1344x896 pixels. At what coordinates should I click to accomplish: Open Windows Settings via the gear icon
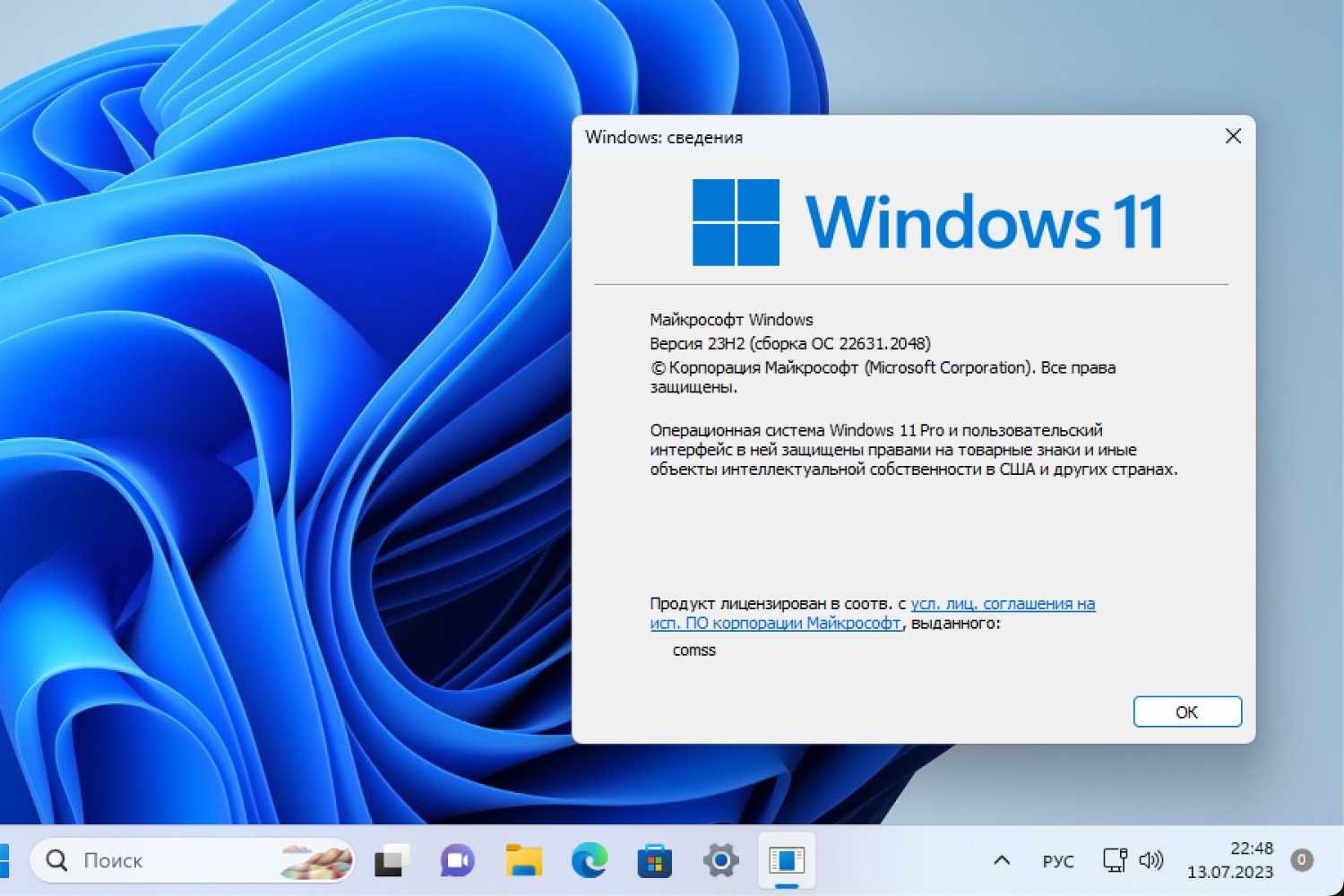pyautogui.click(x=722, y=861)
